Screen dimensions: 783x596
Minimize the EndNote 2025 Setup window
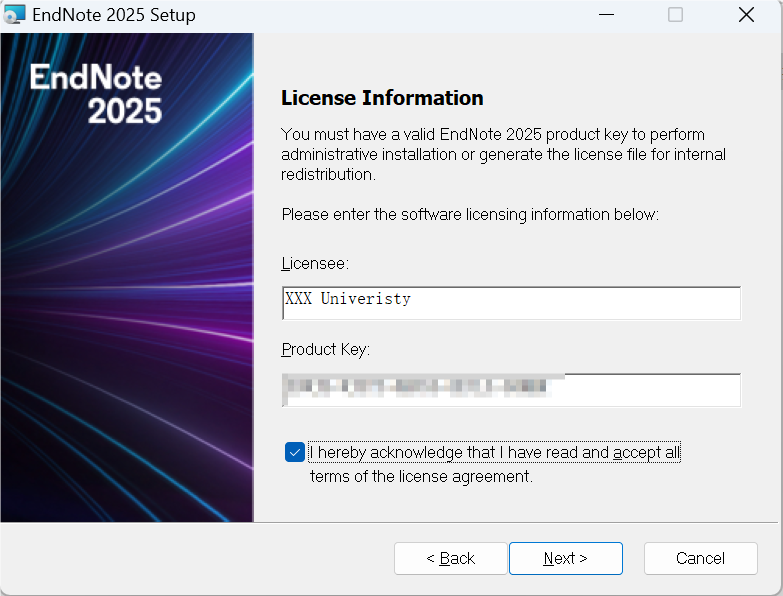point(605,15)
